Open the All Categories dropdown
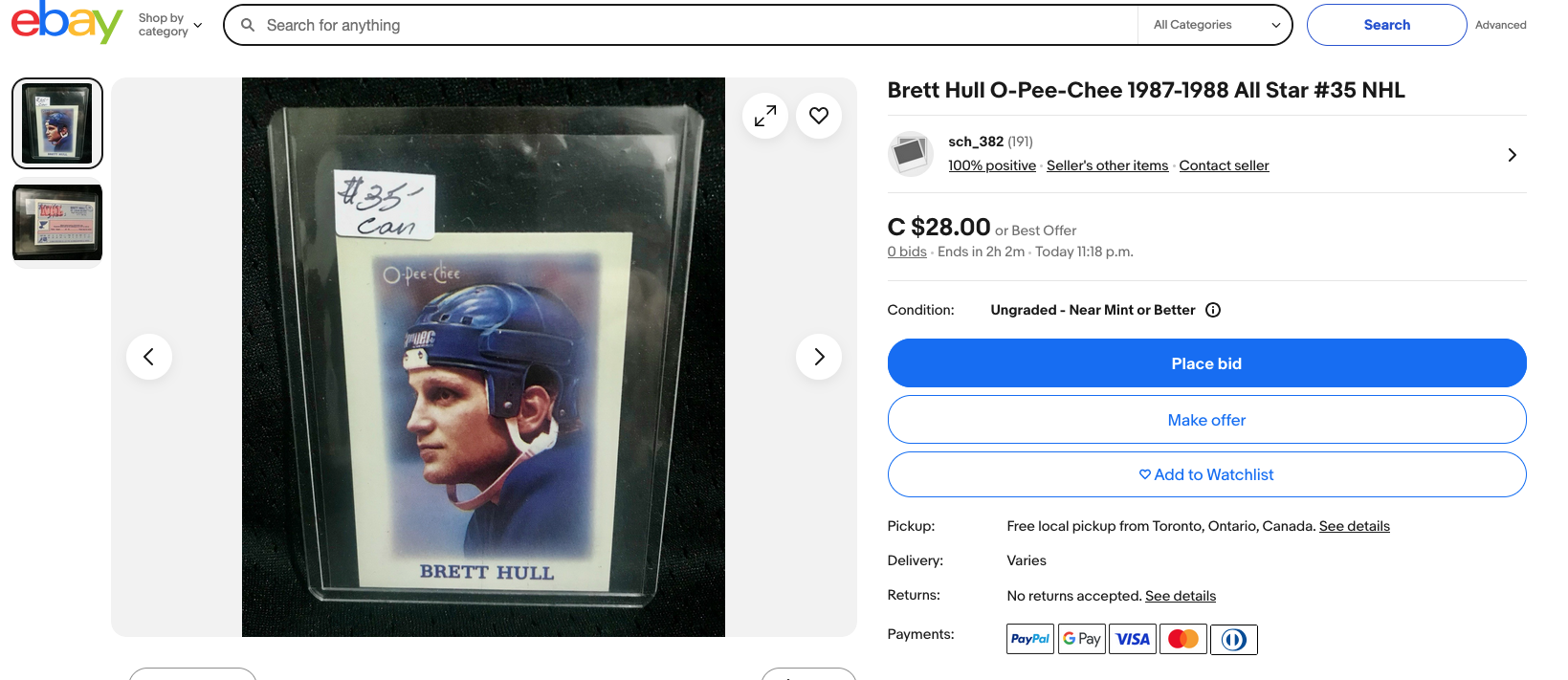Screen dimensions: 1568x680 1216,25
